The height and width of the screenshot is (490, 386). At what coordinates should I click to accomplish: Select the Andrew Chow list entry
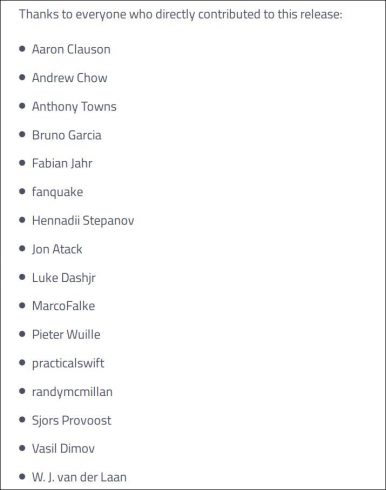(70, 78)
